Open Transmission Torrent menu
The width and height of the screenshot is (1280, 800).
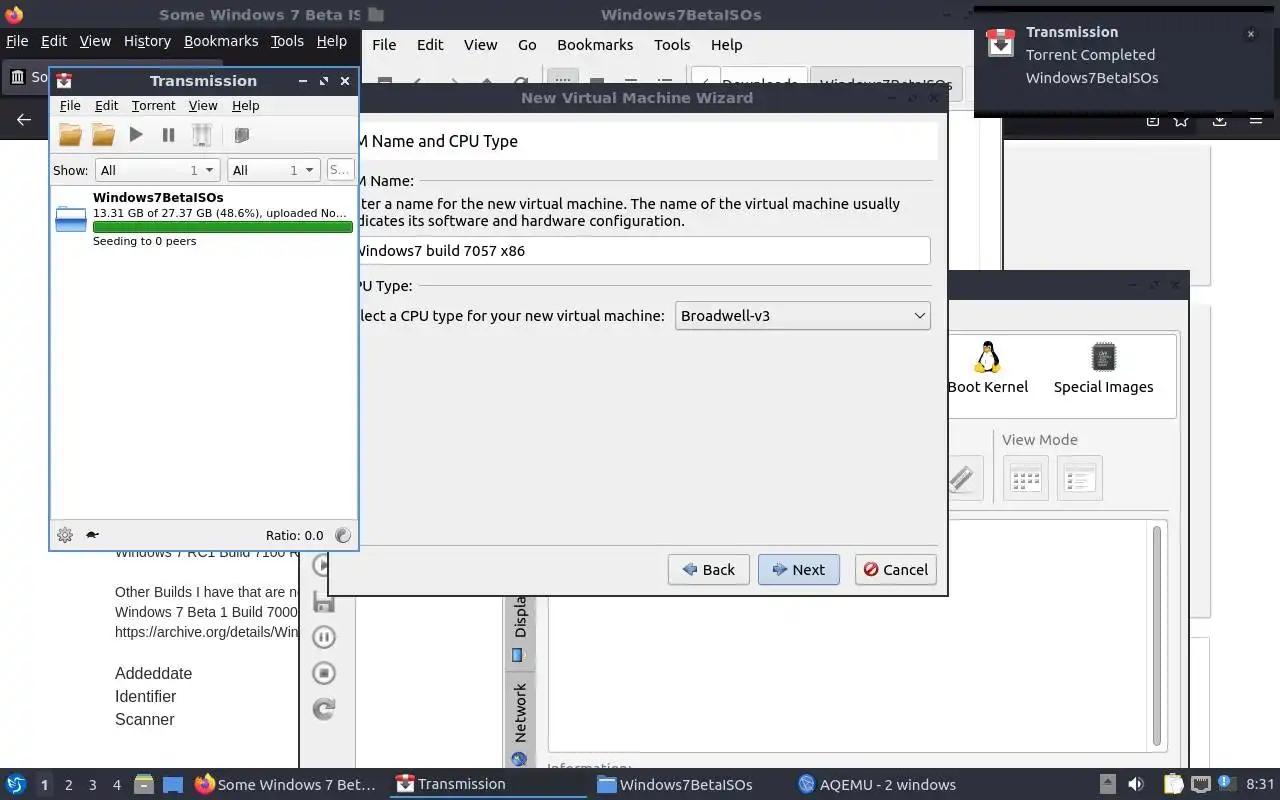click(x=153, y=105)
